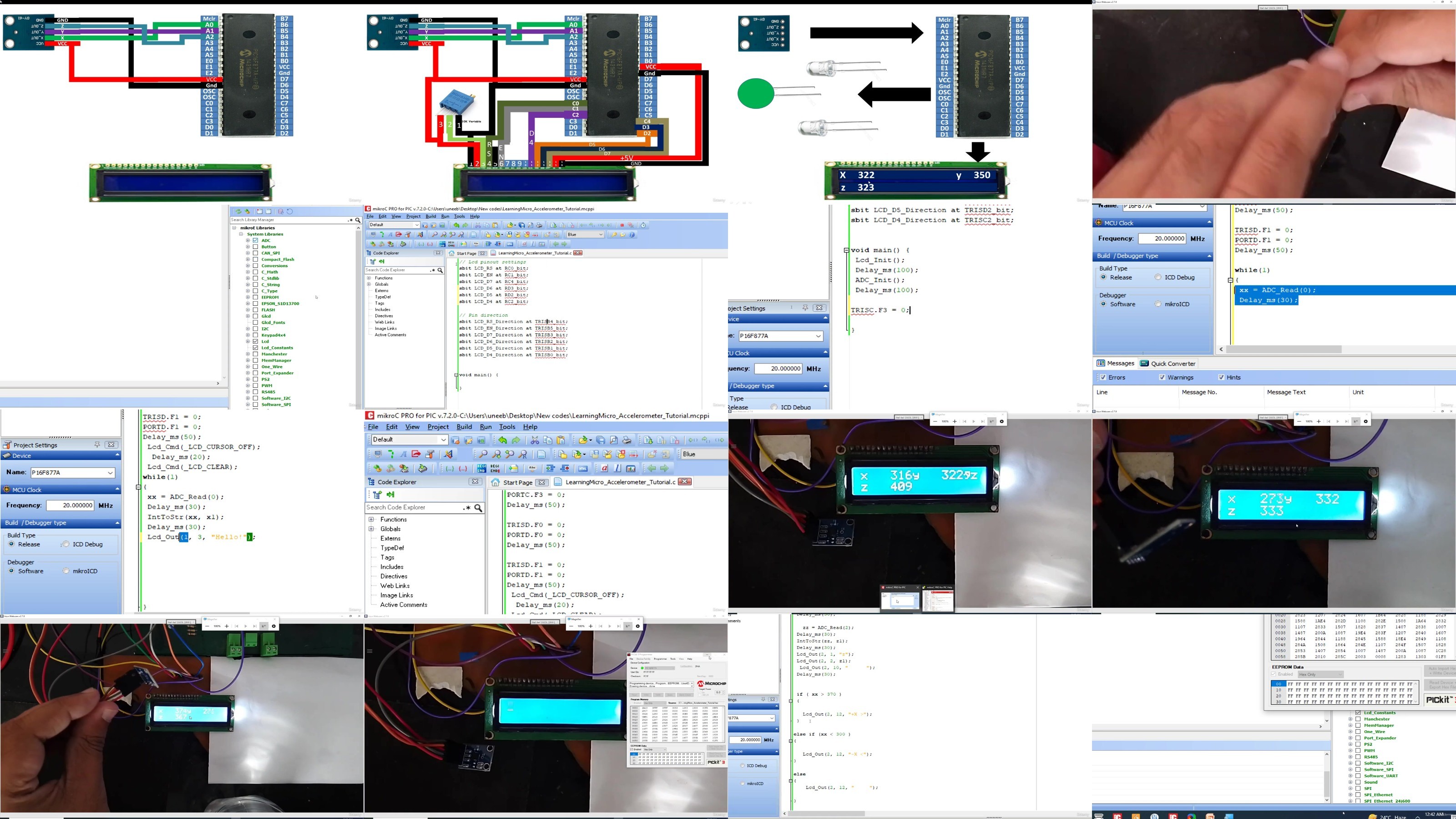Viewport: 1456px width, 819px height.
Task: Click green left arrow in enlarged mikroC toolbar
Action: tap(652, 469)
